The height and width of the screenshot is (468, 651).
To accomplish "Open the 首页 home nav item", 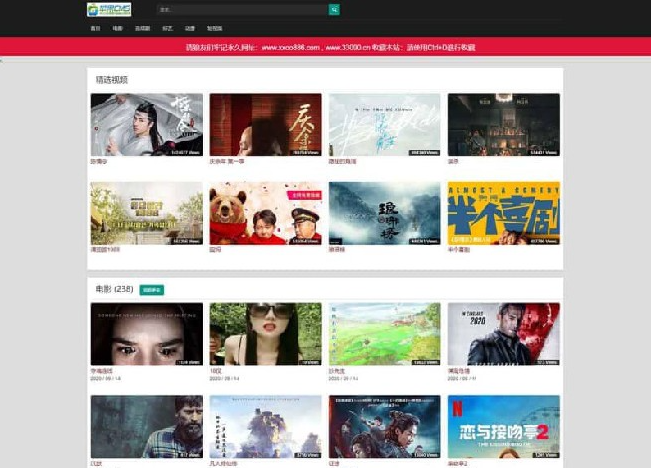I will coord(95,28).
